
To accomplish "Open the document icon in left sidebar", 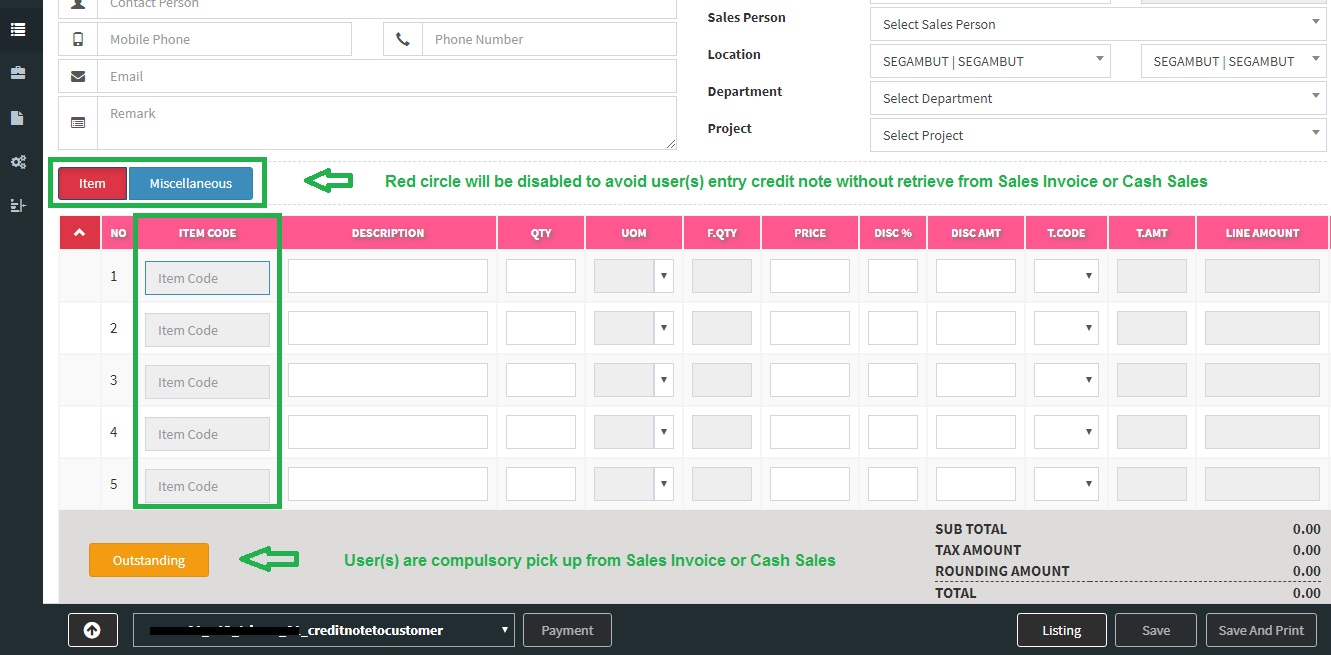I will [x=18, y=118].
